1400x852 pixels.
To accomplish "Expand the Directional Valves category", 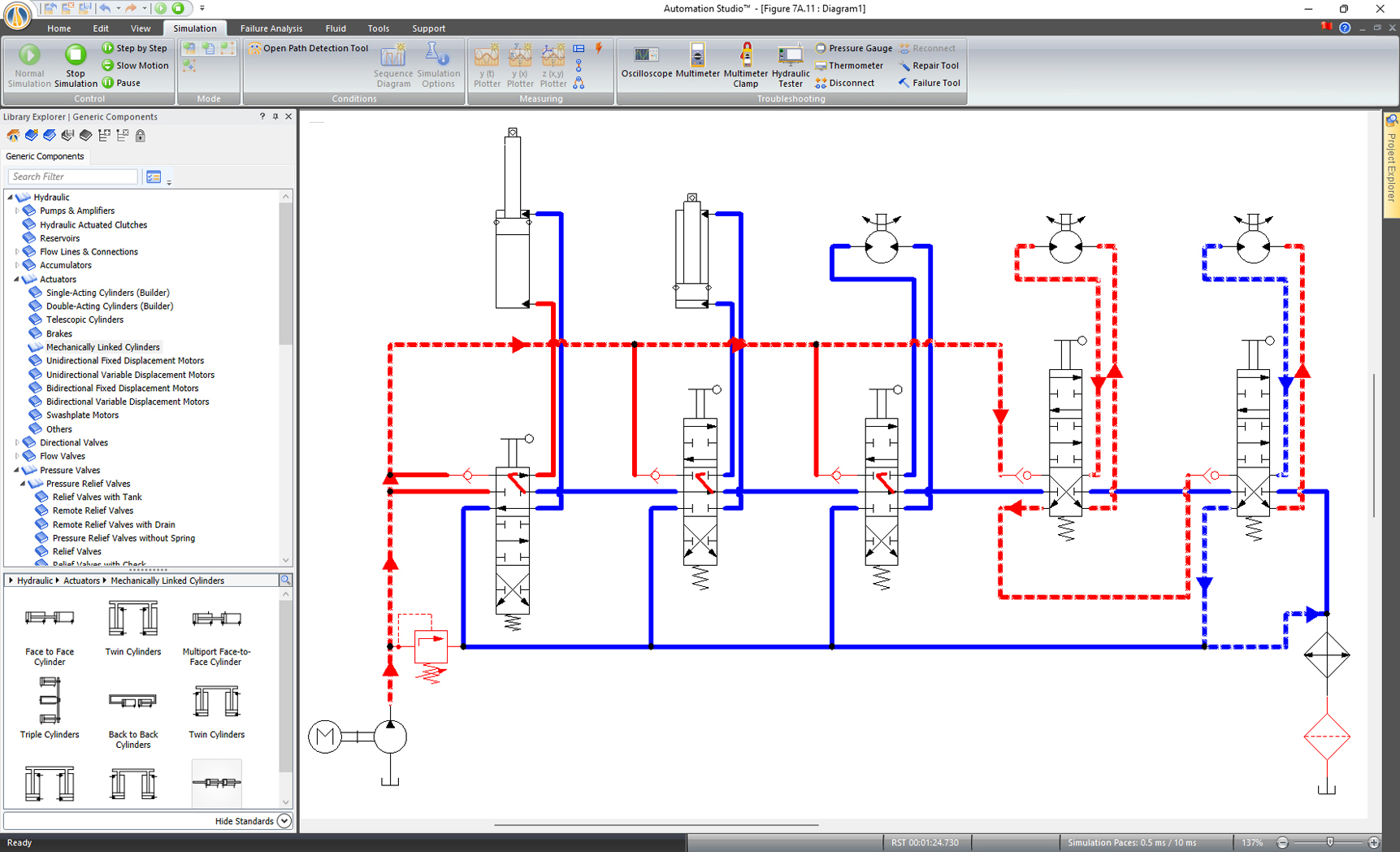I will pos(17,442).
